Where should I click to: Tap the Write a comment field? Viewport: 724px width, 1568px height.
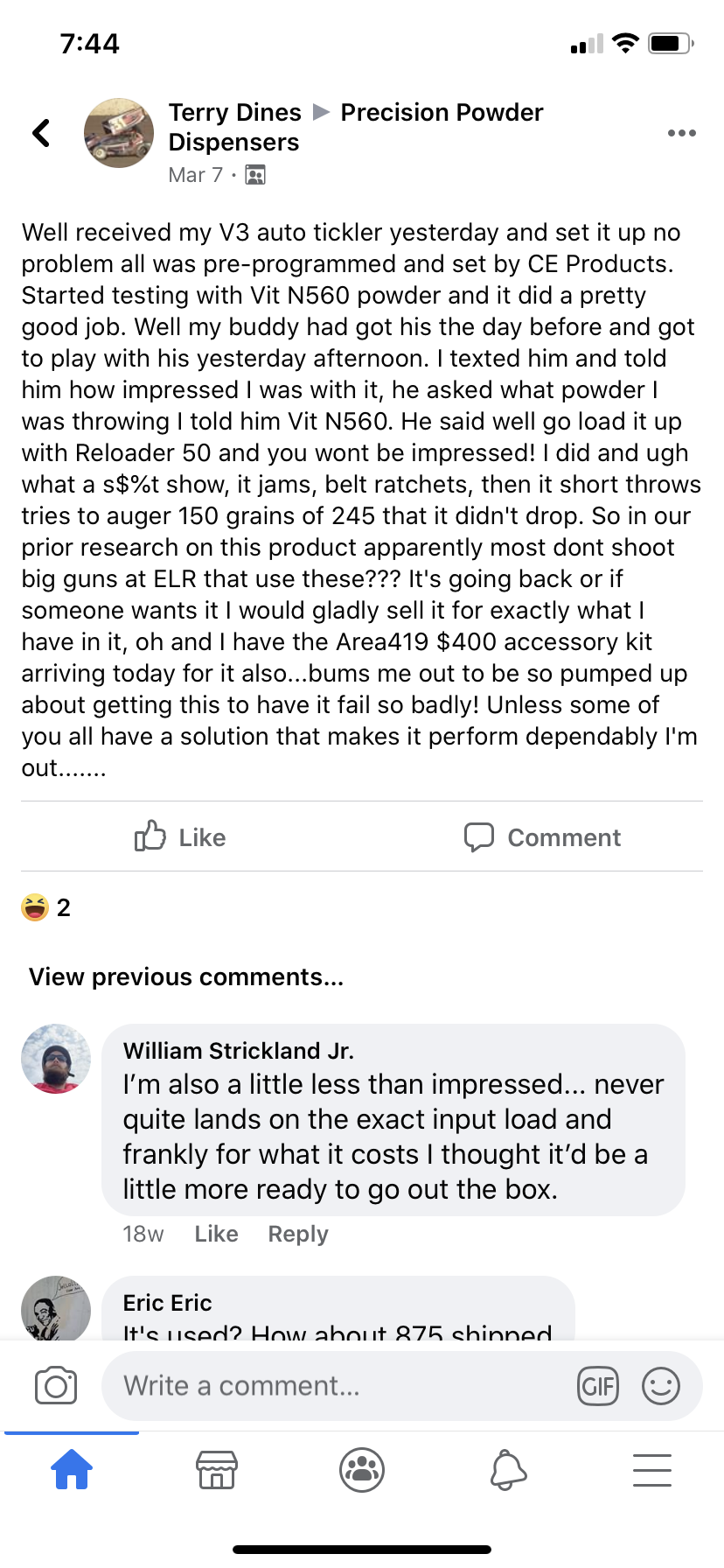tap(341, 1386)
